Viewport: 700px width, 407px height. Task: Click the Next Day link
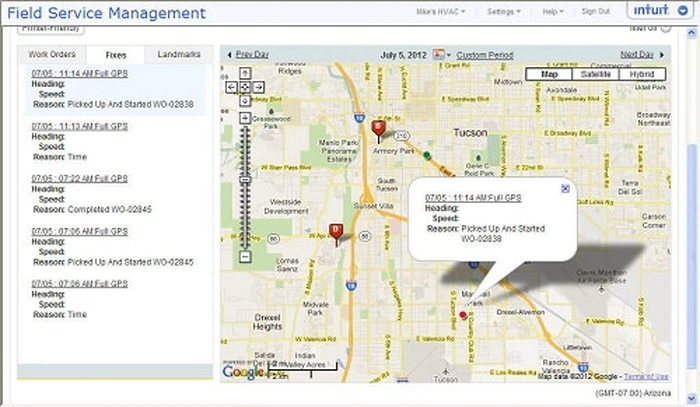637,54
